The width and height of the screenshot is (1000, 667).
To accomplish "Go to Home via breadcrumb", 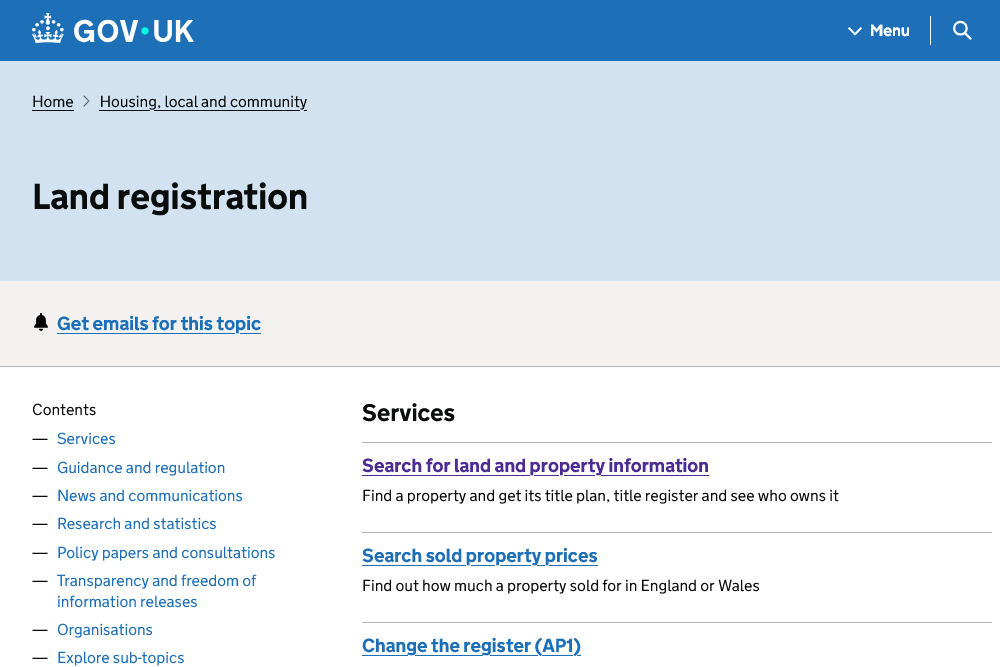I will [52, 101].
